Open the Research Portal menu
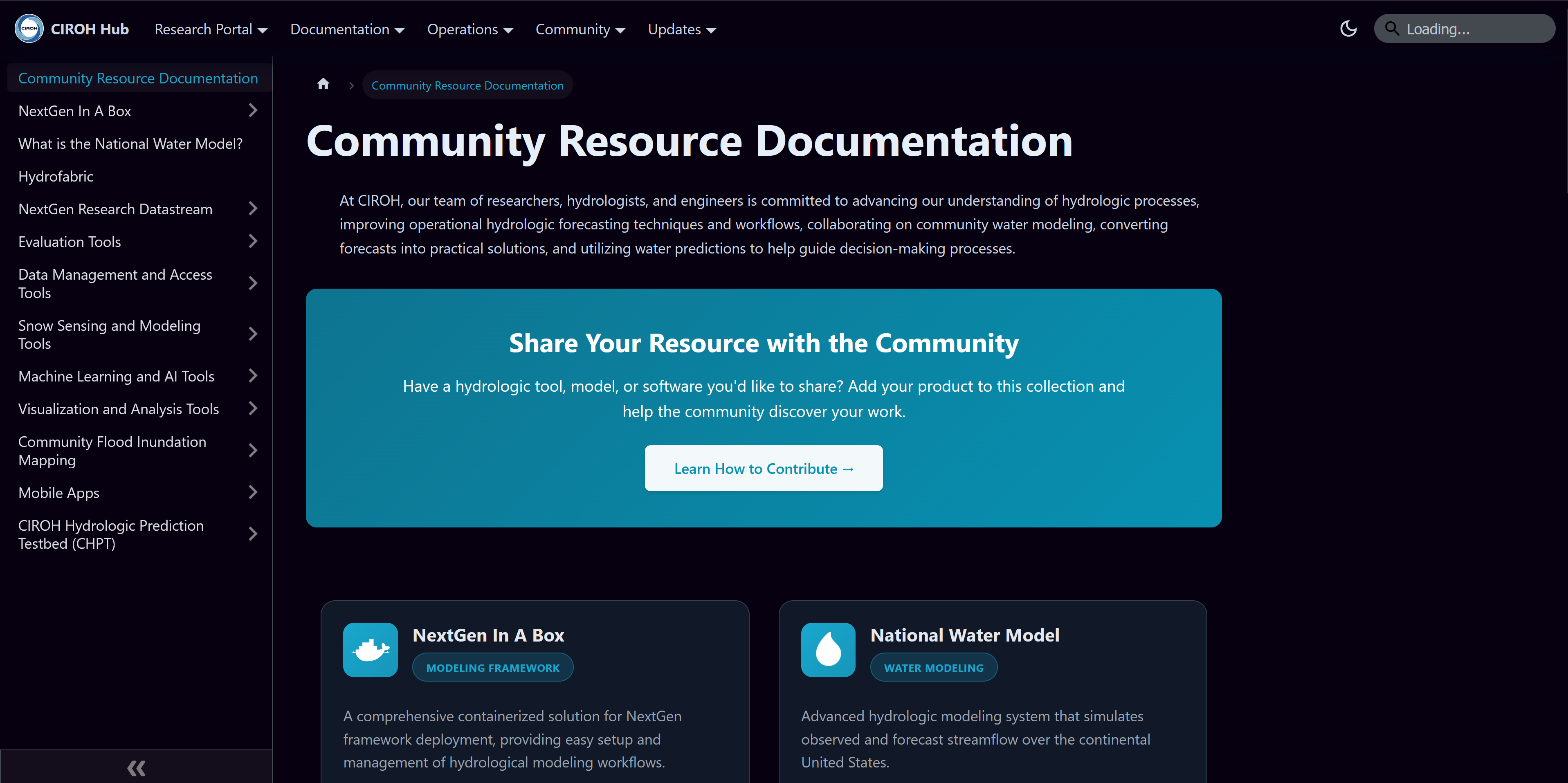Screen dimensions: 1568x783 click(210, 29)
